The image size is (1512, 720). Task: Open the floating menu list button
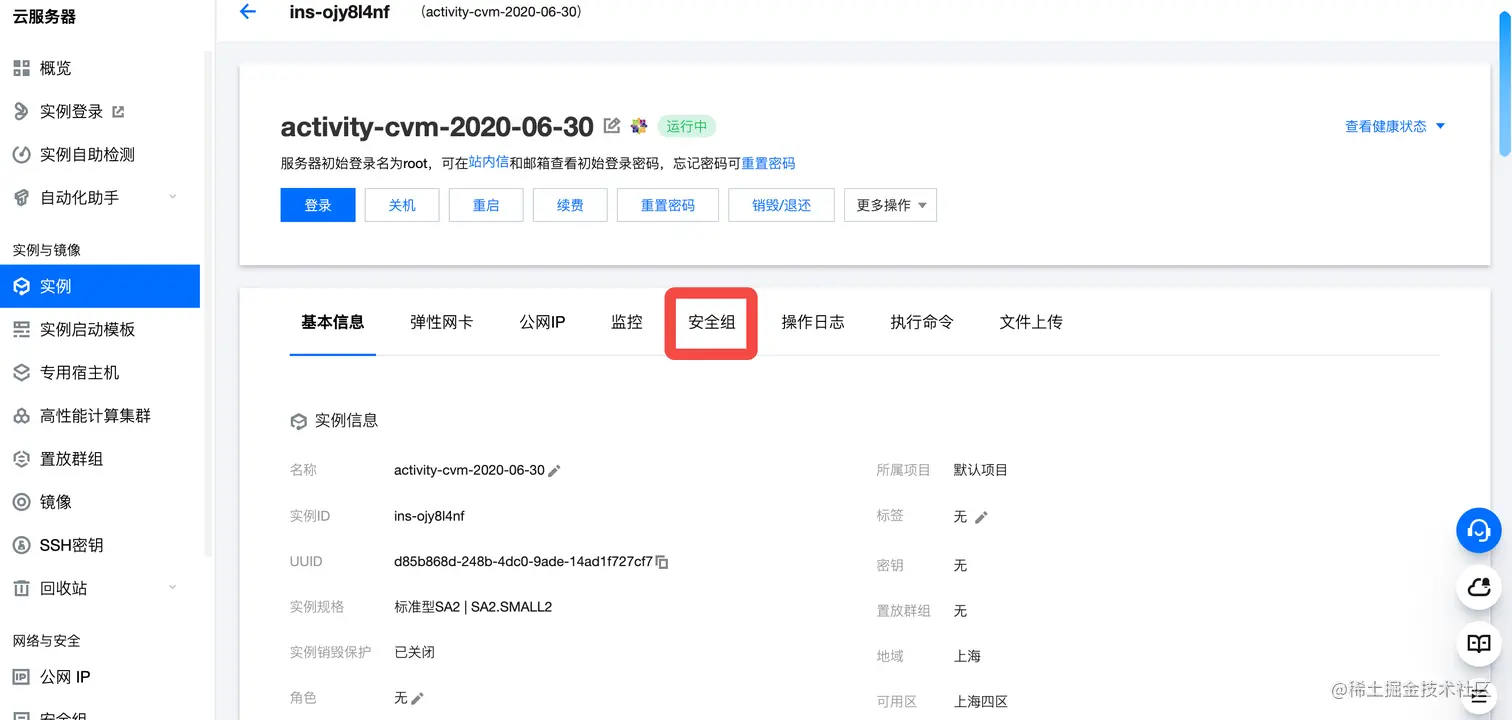(1479, 698)
